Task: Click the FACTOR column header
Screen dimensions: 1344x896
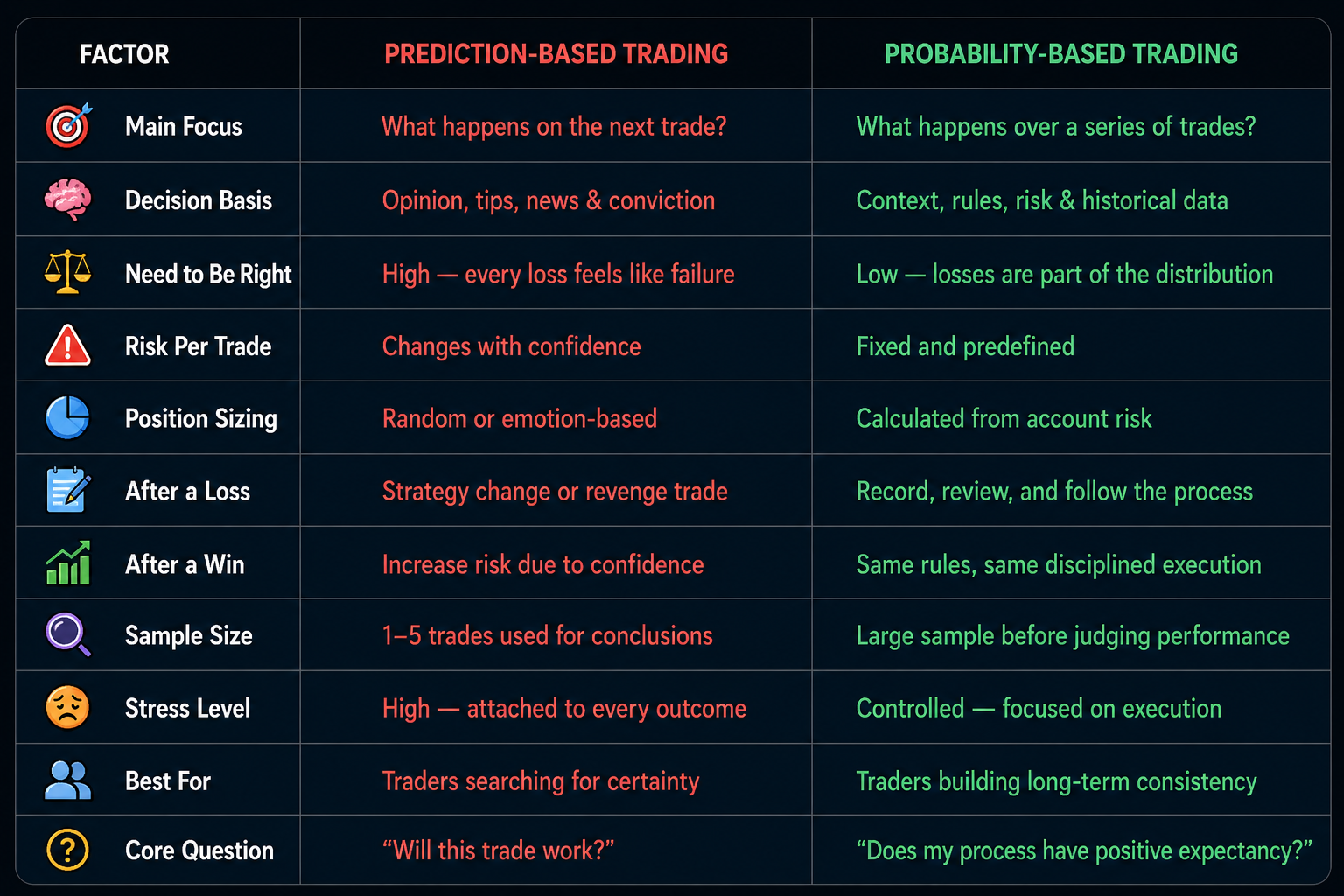Action: 124,54
